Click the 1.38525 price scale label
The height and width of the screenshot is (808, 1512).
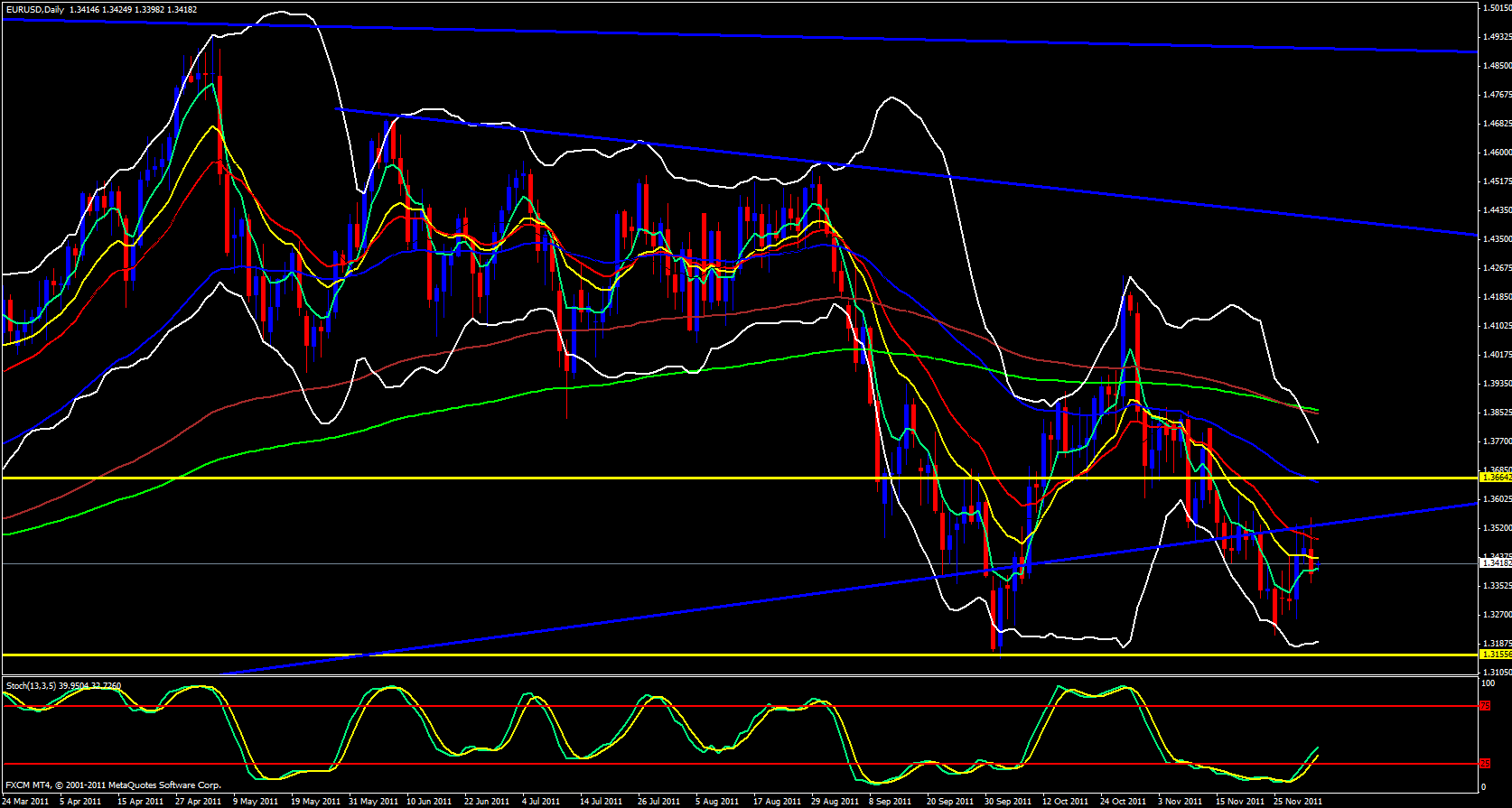pos(1497,413)
